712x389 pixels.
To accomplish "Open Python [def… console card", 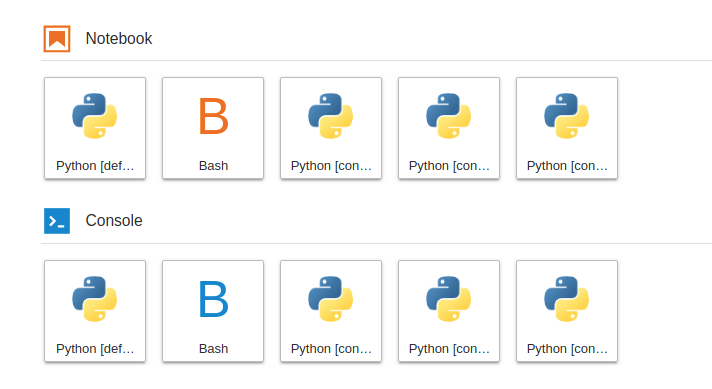I will 95,311.
